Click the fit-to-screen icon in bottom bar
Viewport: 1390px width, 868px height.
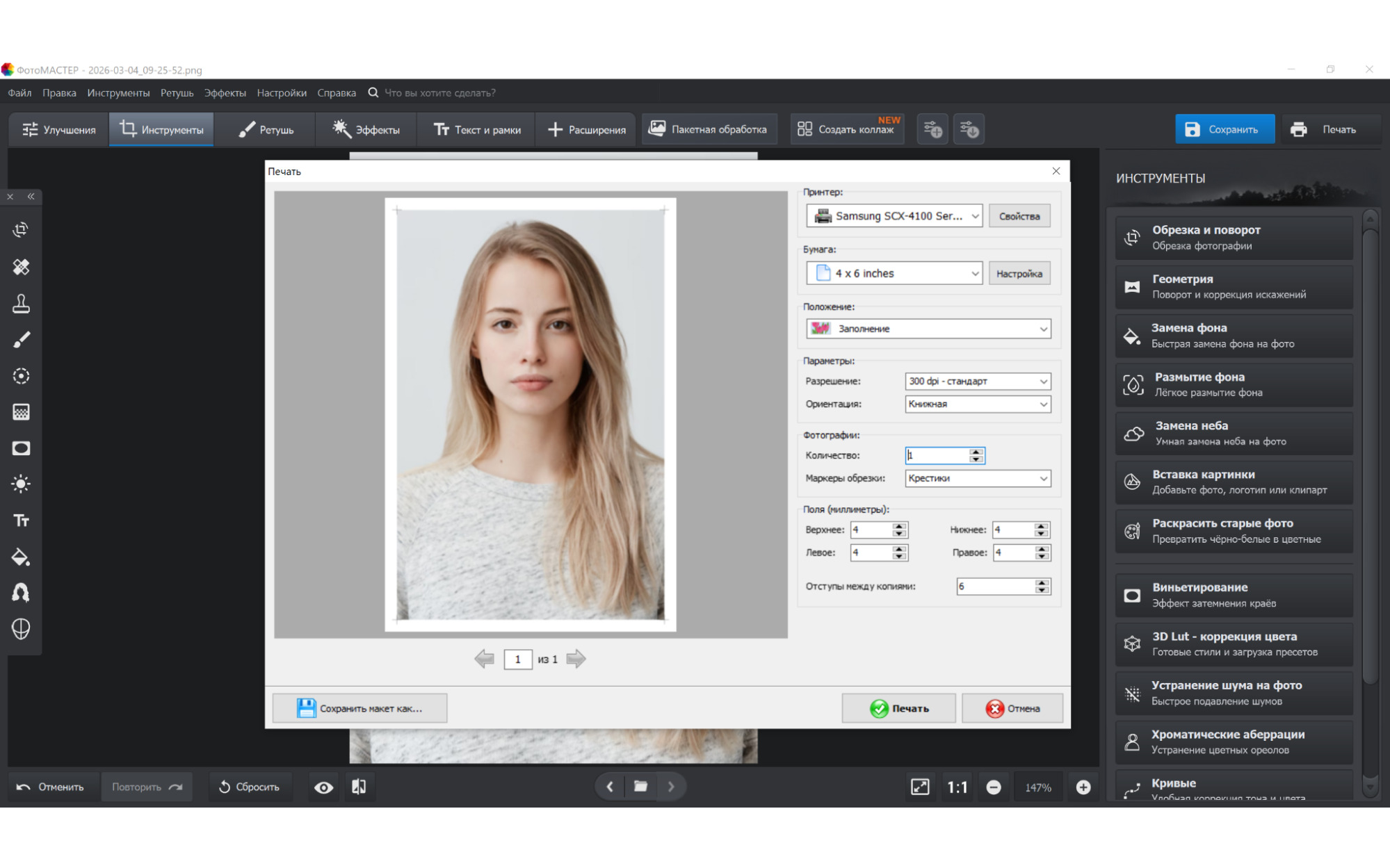919,787
